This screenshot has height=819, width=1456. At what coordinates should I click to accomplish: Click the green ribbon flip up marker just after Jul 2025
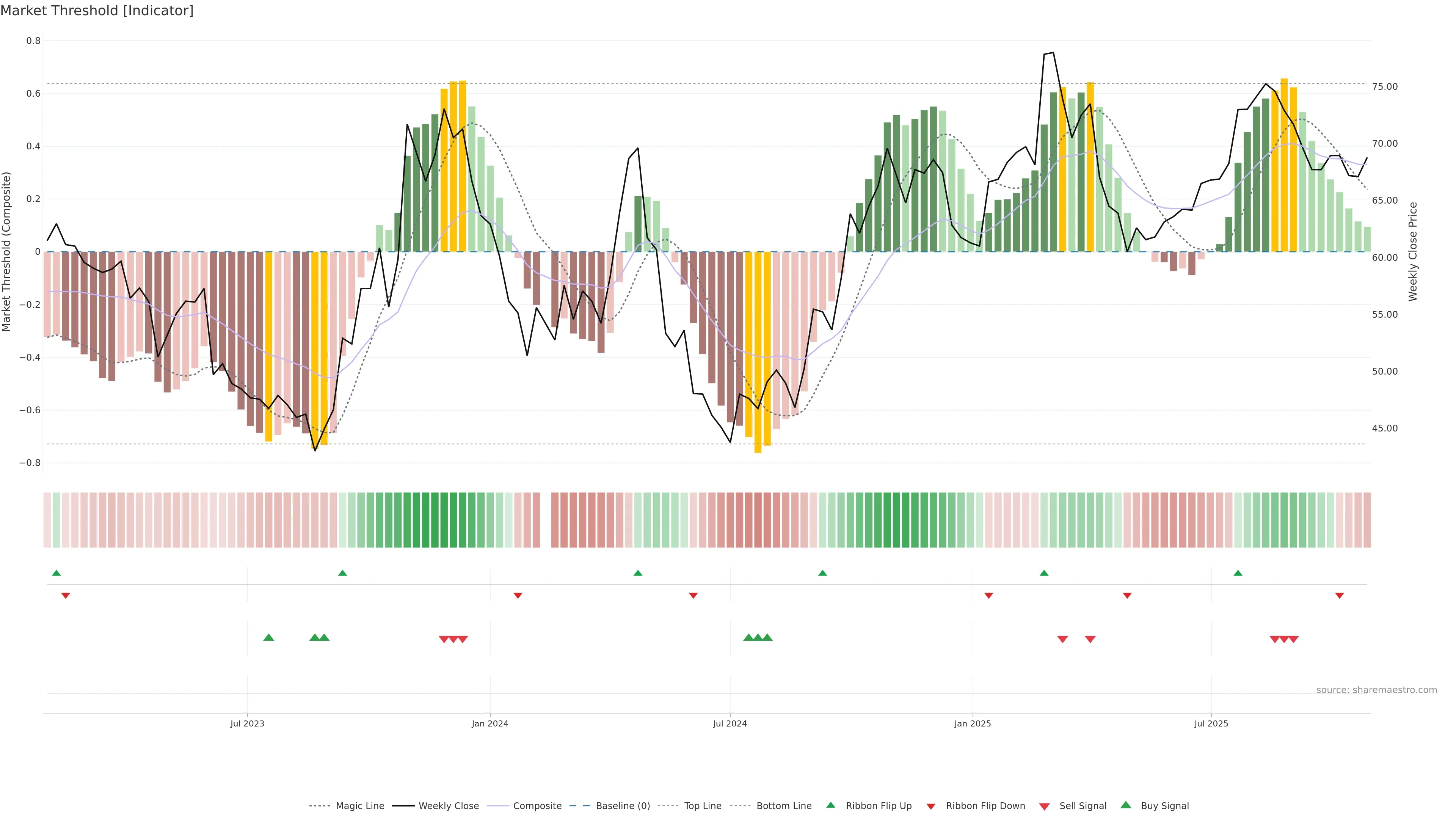coord(1238,573)
